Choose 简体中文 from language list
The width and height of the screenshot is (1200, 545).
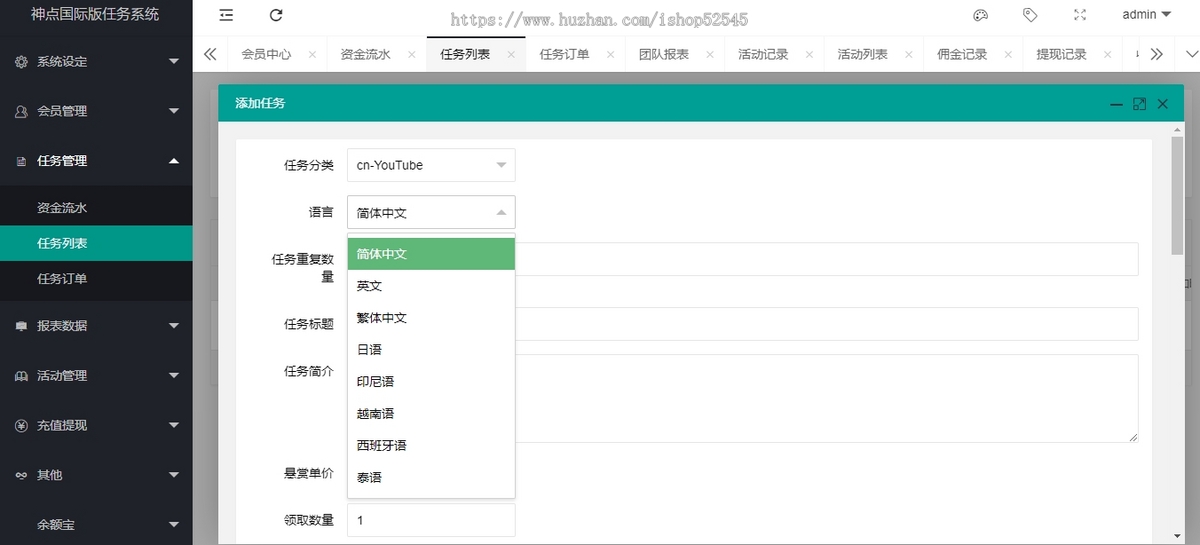point(431,254)
